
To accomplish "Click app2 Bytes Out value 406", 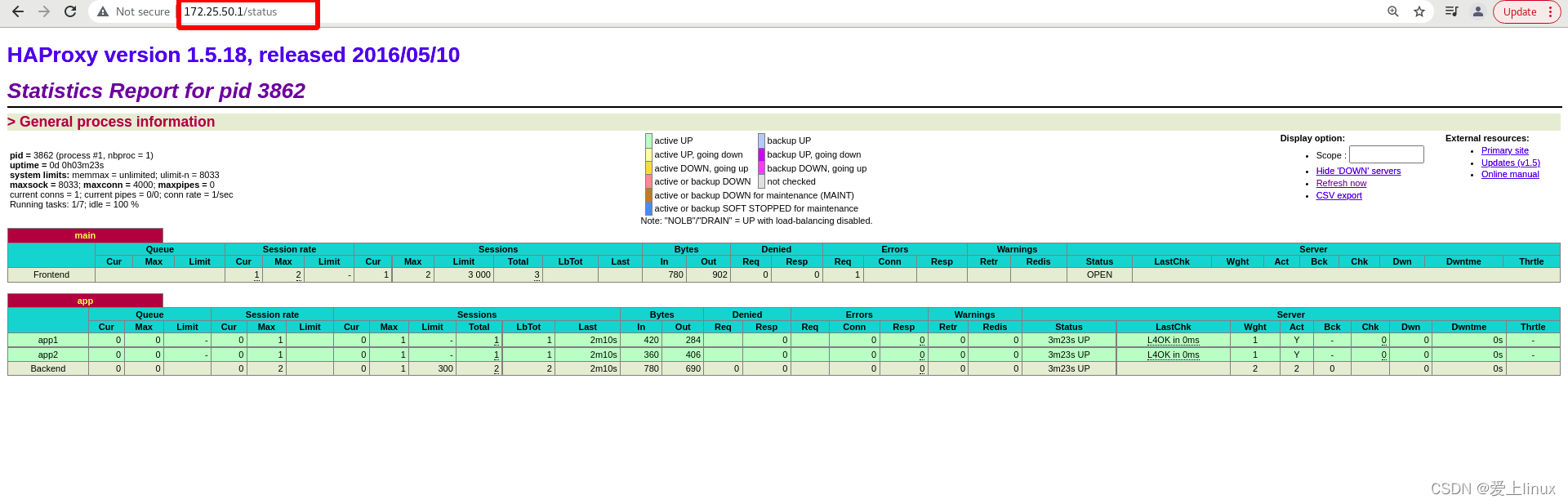I will [693, 355].
